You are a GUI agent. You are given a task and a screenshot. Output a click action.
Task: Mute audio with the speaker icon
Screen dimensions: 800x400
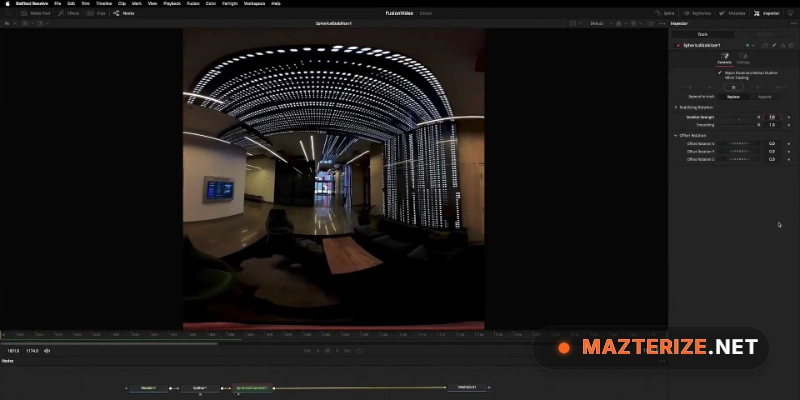point(47,351)
